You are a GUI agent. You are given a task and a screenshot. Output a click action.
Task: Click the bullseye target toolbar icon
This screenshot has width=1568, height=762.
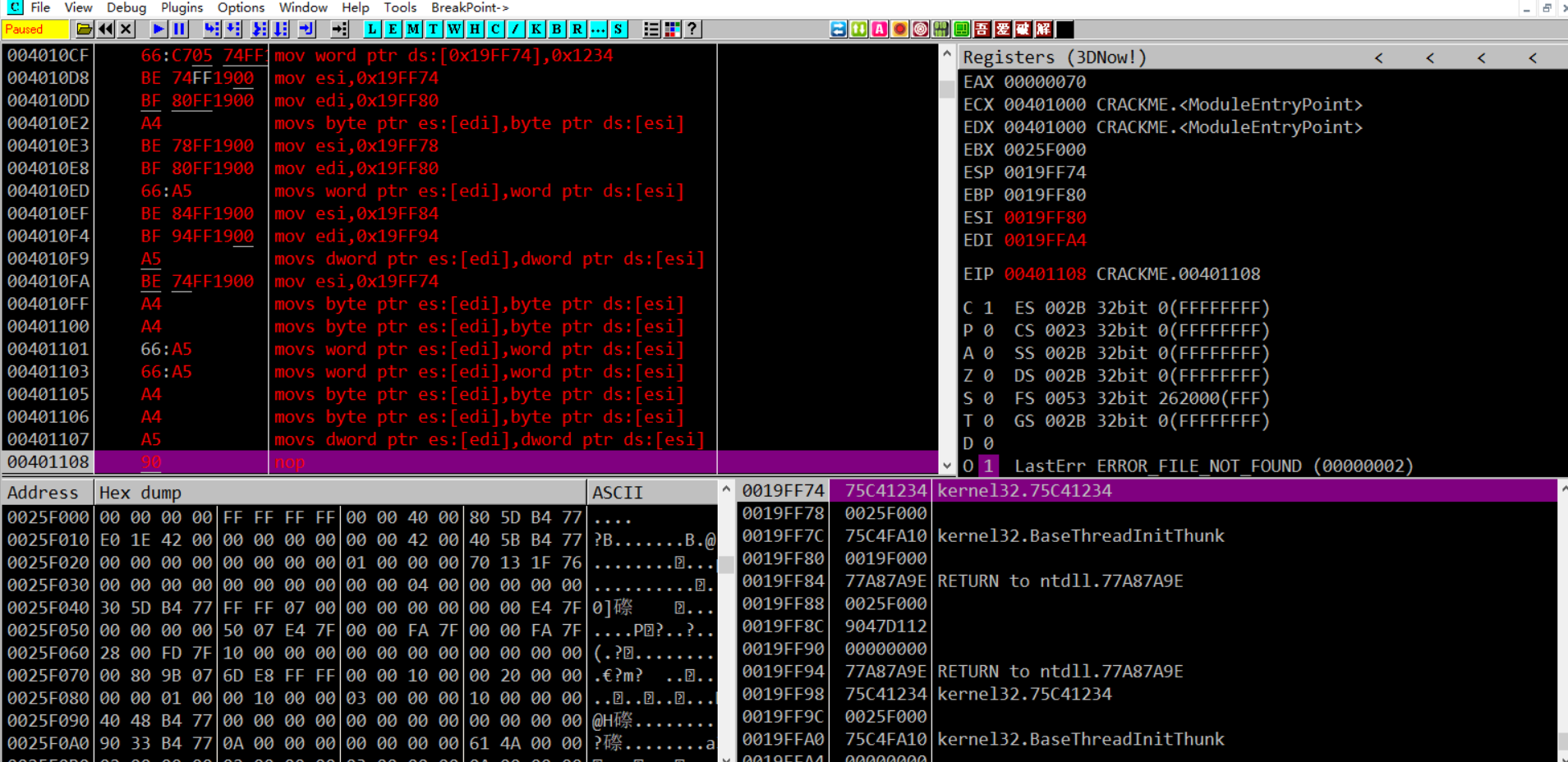920,30
